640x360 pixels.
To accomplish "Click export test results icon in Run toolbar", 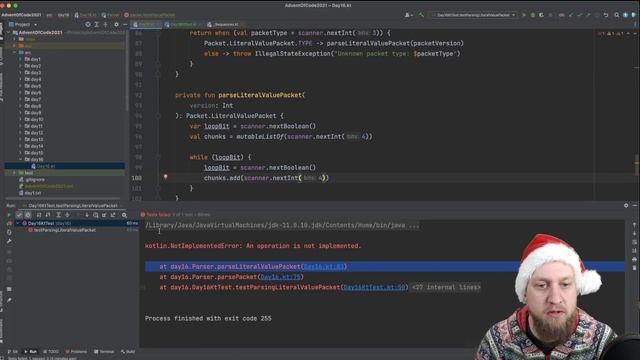I will (x=113, y=215).
